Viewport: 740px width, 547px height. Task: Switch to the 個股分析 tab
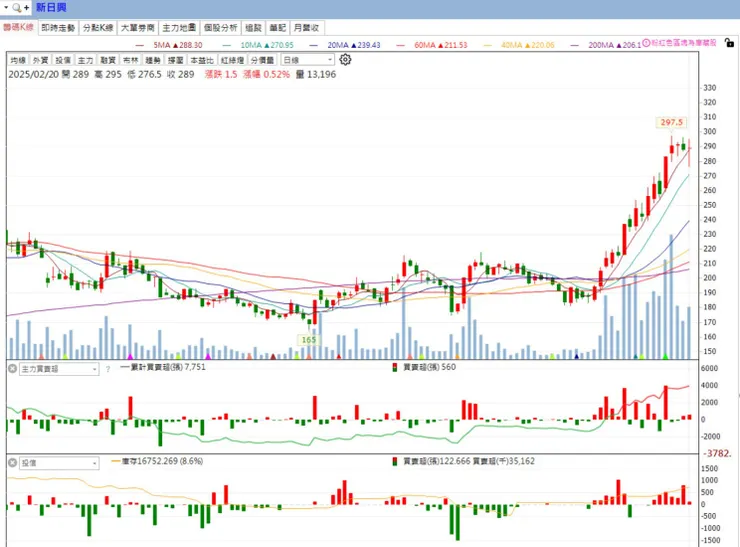(x=220, y=28)
